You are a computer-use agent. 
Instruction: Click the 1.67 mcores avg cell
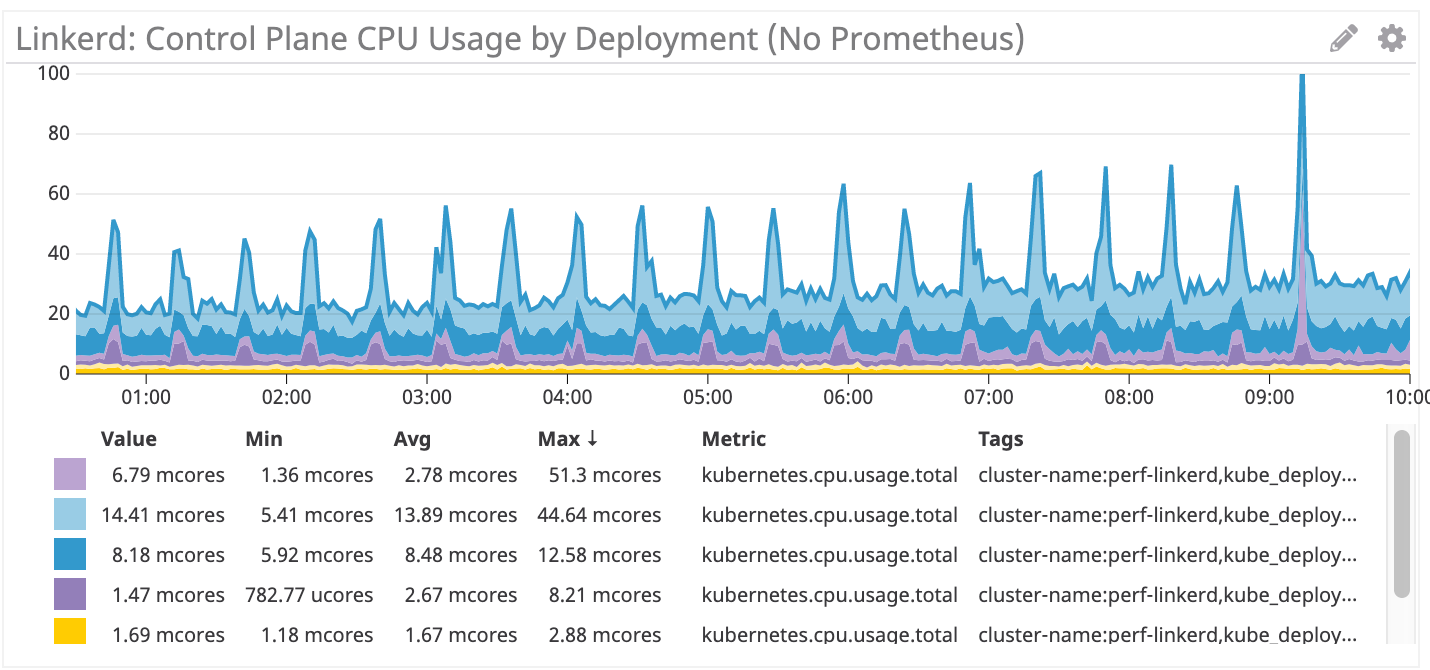click(x=461, y=635)
